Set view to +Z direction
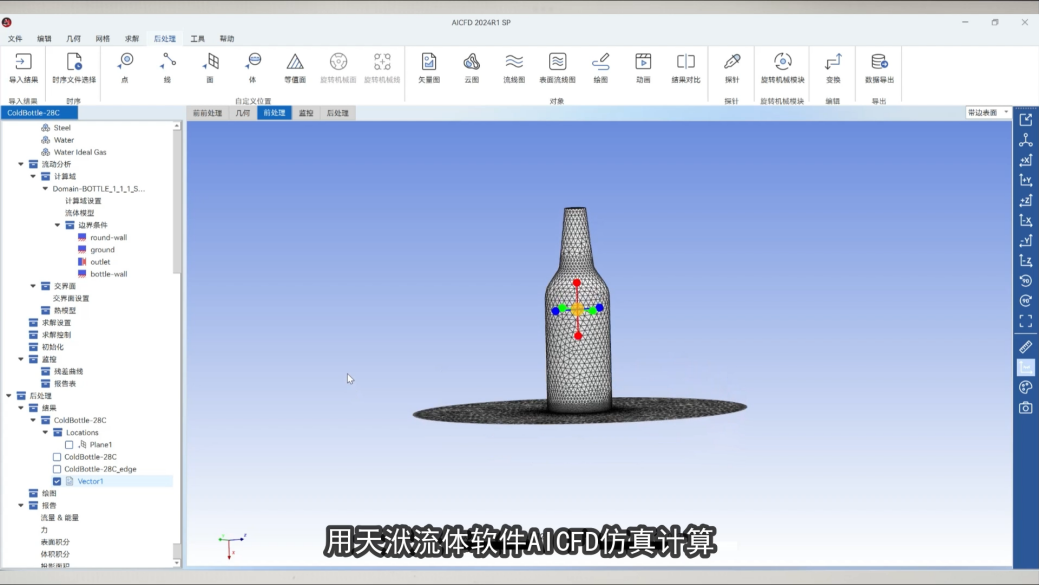1039x585 pixels. [1026, 200]
